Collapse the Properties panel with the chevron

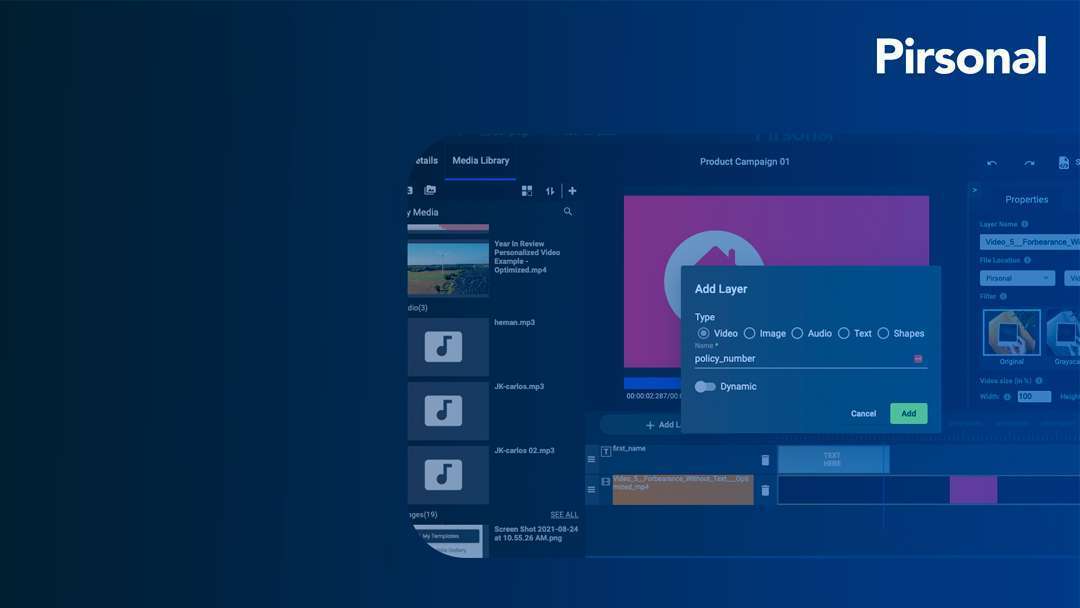pos(974,188)
